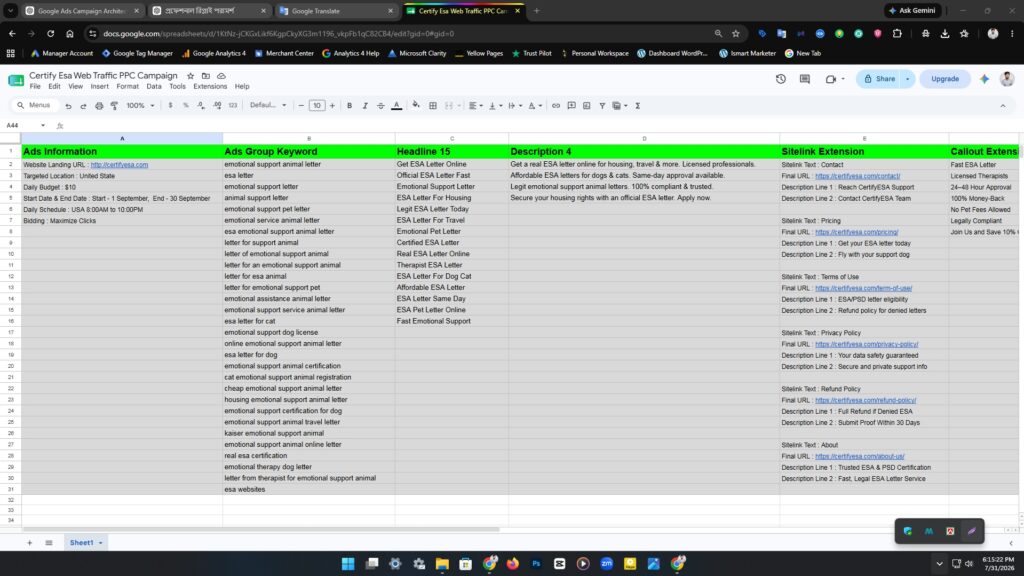Open the Data menu
This screenshot has width=1024, height=576.
(x=153, y=86)
